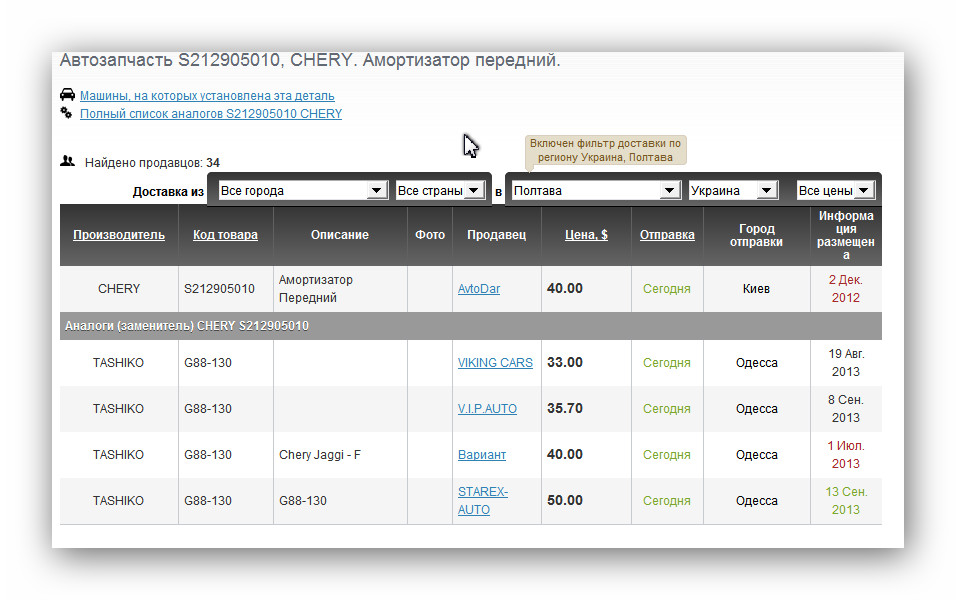Click the '19 Авг. 2013' date cell
This screenshot has height=600, width=956.
click(x=846, y=363)
